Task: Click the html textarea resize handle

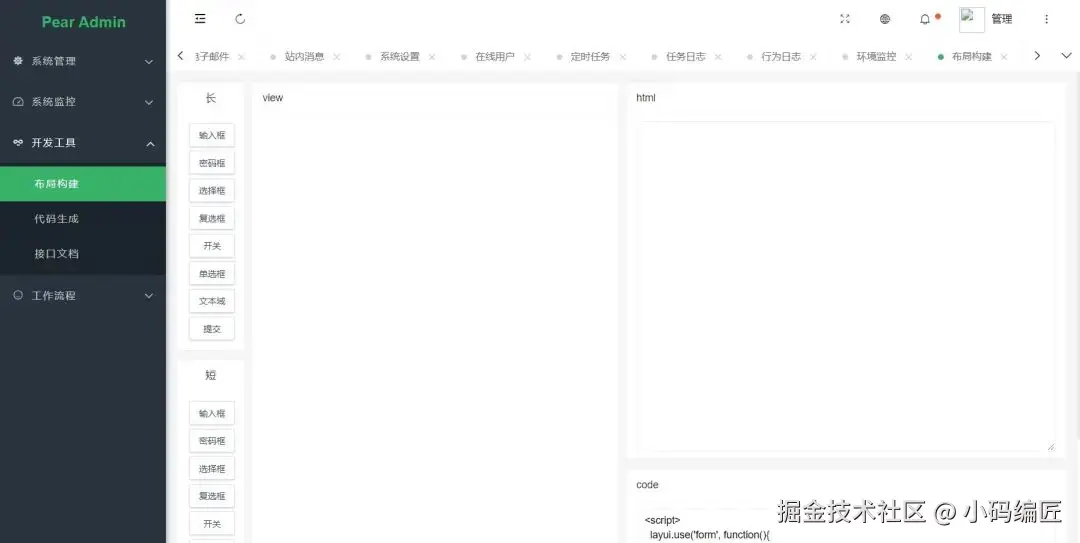Action: 1050,447
